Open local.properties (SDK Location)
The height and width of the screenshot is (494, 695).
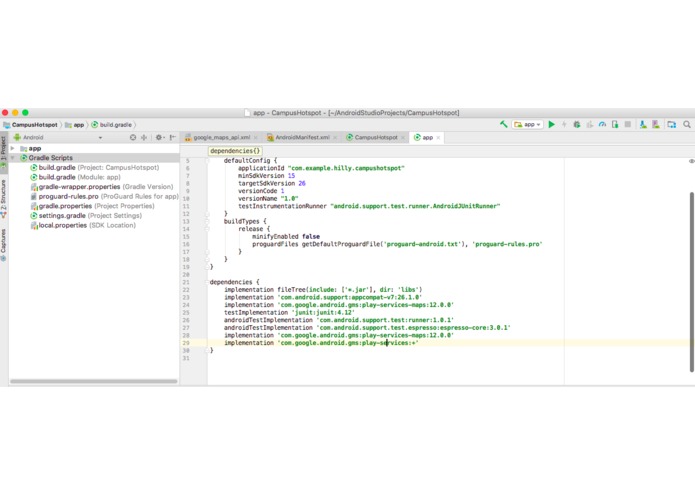point(82,226)
